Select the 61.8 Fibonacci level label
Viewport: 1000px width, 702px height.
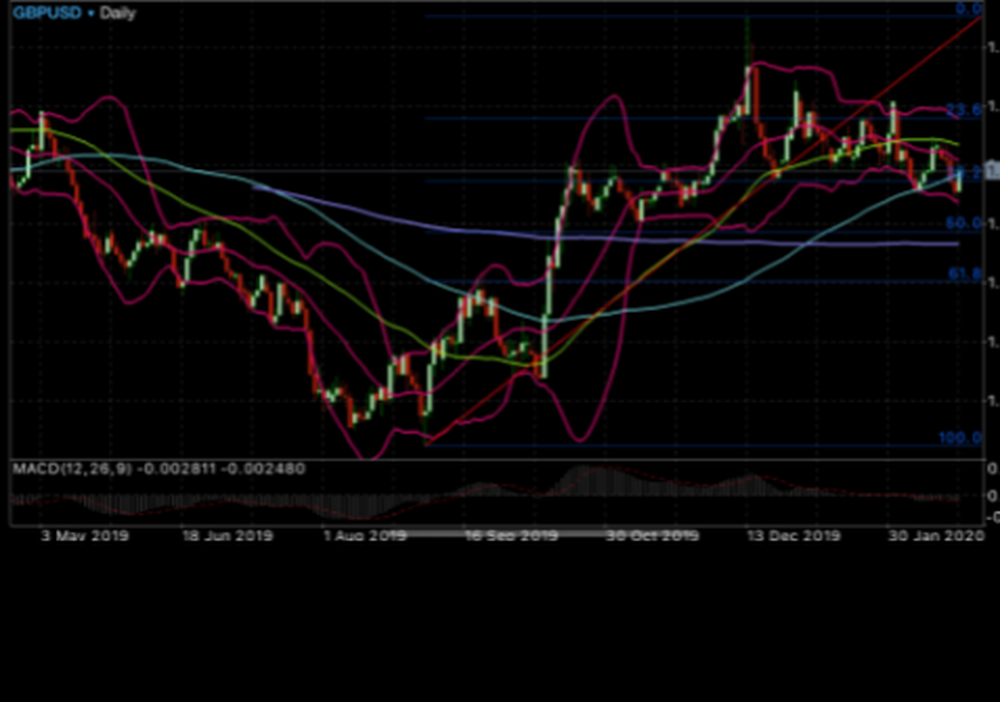[964, 274]
